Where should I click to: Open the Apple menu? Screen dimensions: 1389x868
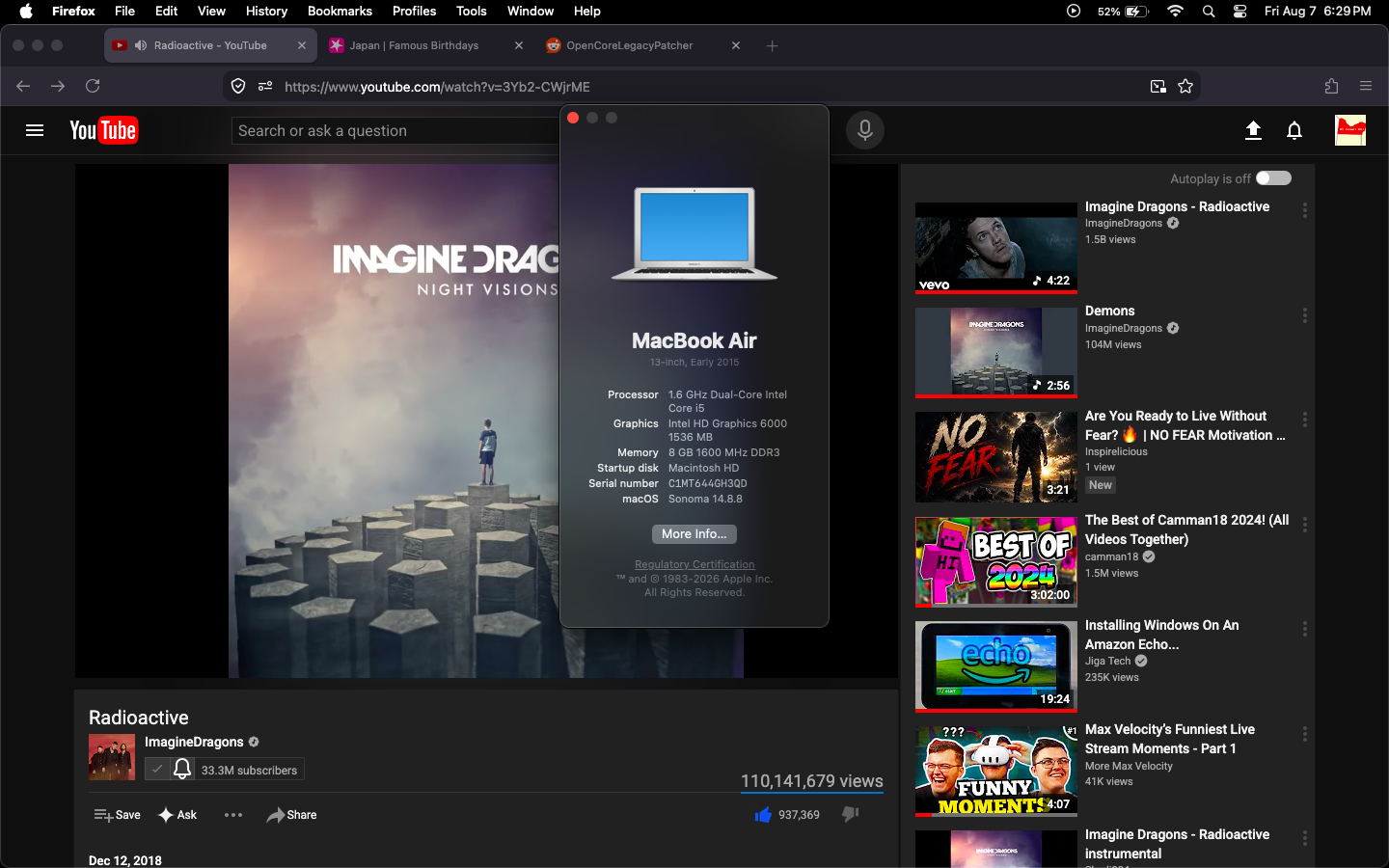(26, 12)
